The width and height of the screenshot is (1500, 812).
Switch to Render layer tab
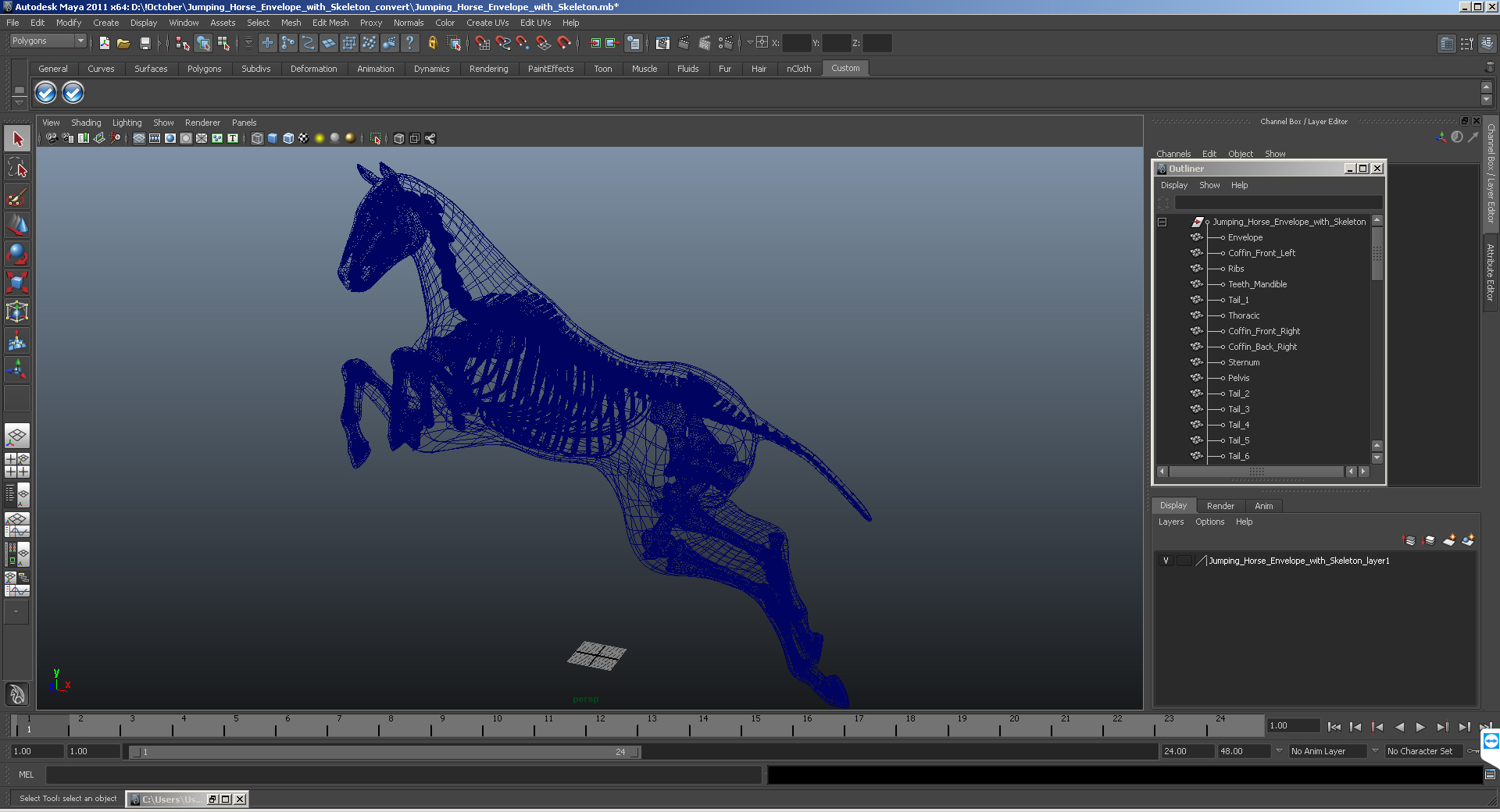pyautogui.click(x=1220, y=506)
